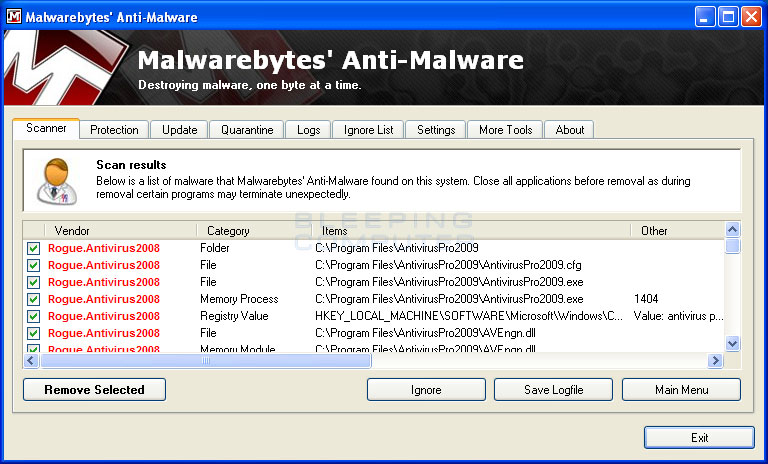Click the Ignore button
This screenshot has height=464, width=768.
pyautogui.click(x=426, y=390)
